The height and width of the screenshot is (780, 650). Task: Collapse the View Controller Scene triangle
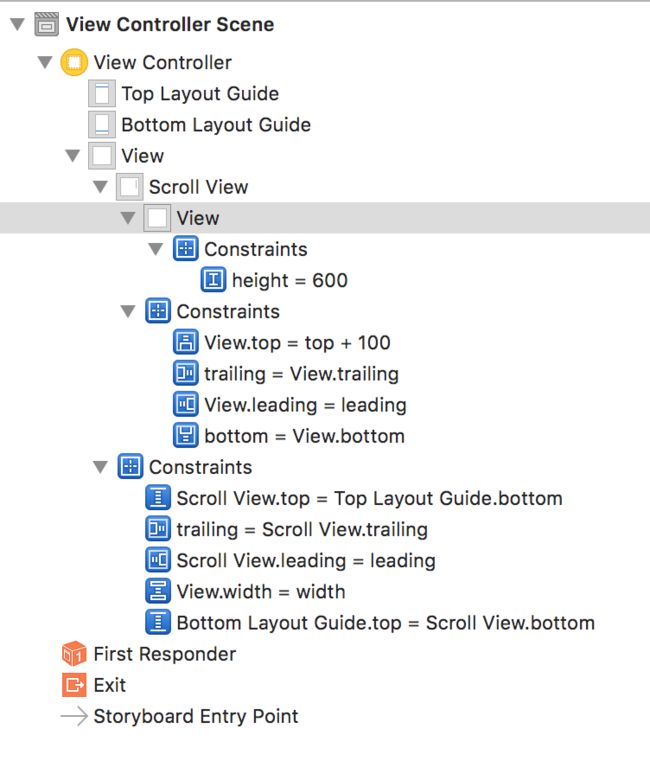(17, 24)
